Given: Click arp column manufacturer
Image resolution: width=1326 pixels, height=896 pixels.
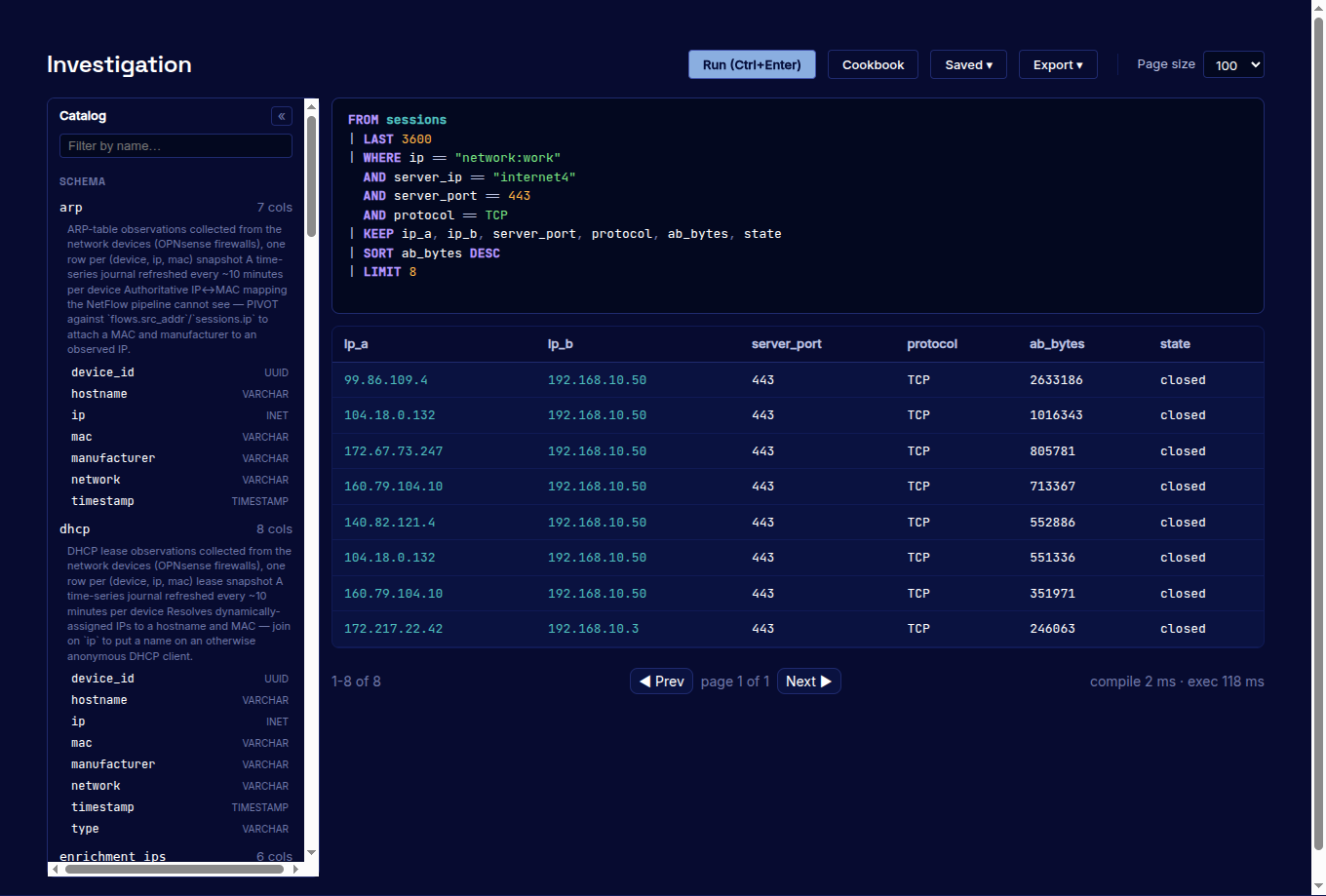Looking at the screenshot, I should (x=179, y=458).
